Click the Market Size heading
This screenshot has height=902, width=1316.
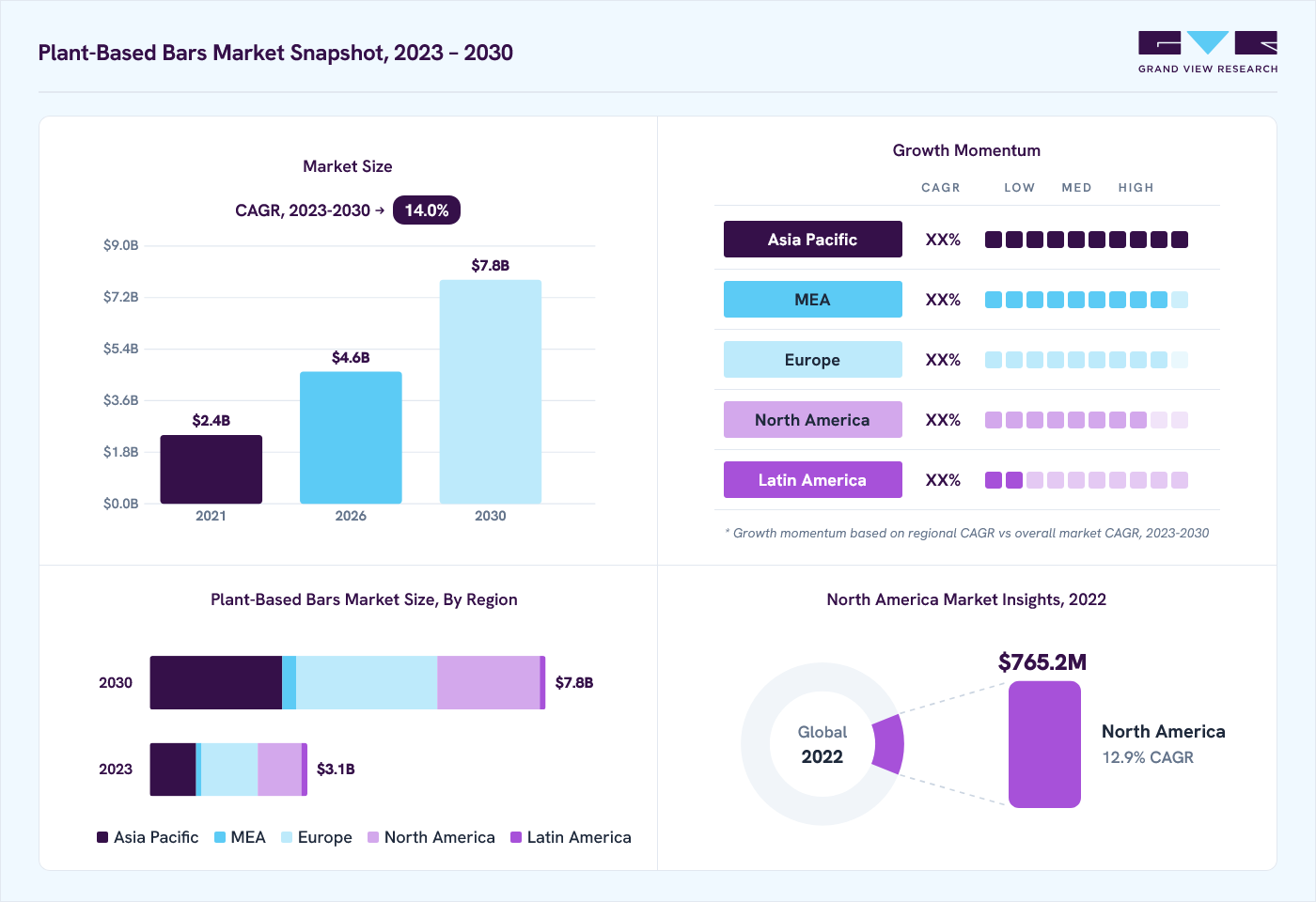pyautogui.click(x=348, y=166)
